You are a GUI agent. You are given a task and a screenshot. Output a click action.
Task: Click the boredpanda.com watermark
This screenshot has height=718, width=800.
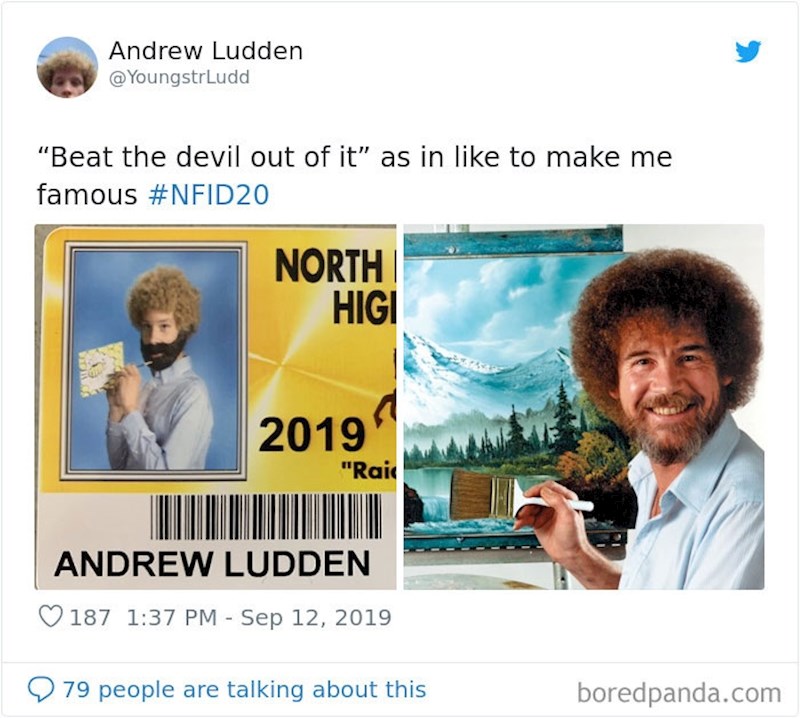[679, 693]
